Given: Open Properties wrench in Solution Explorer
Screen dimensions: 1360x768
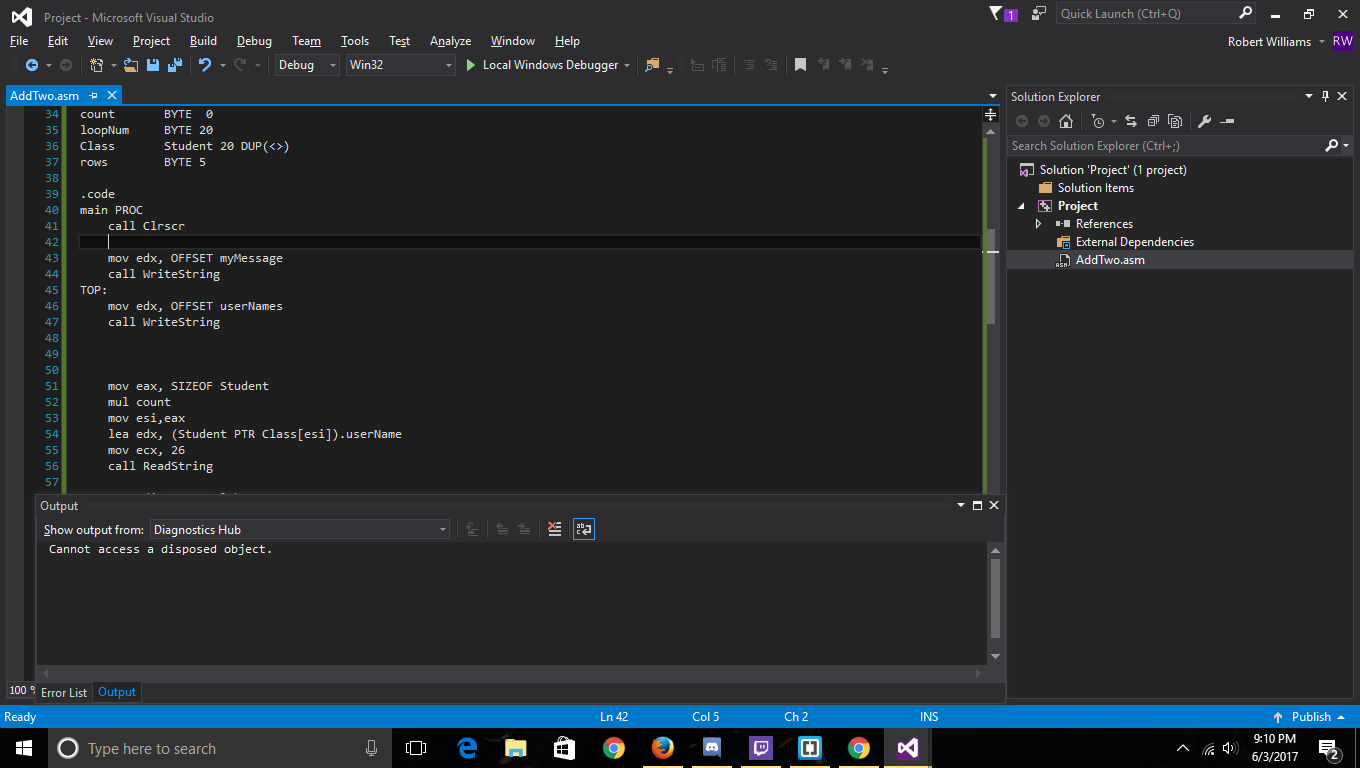Looking at the screenshot, I should pos(1204,121).
